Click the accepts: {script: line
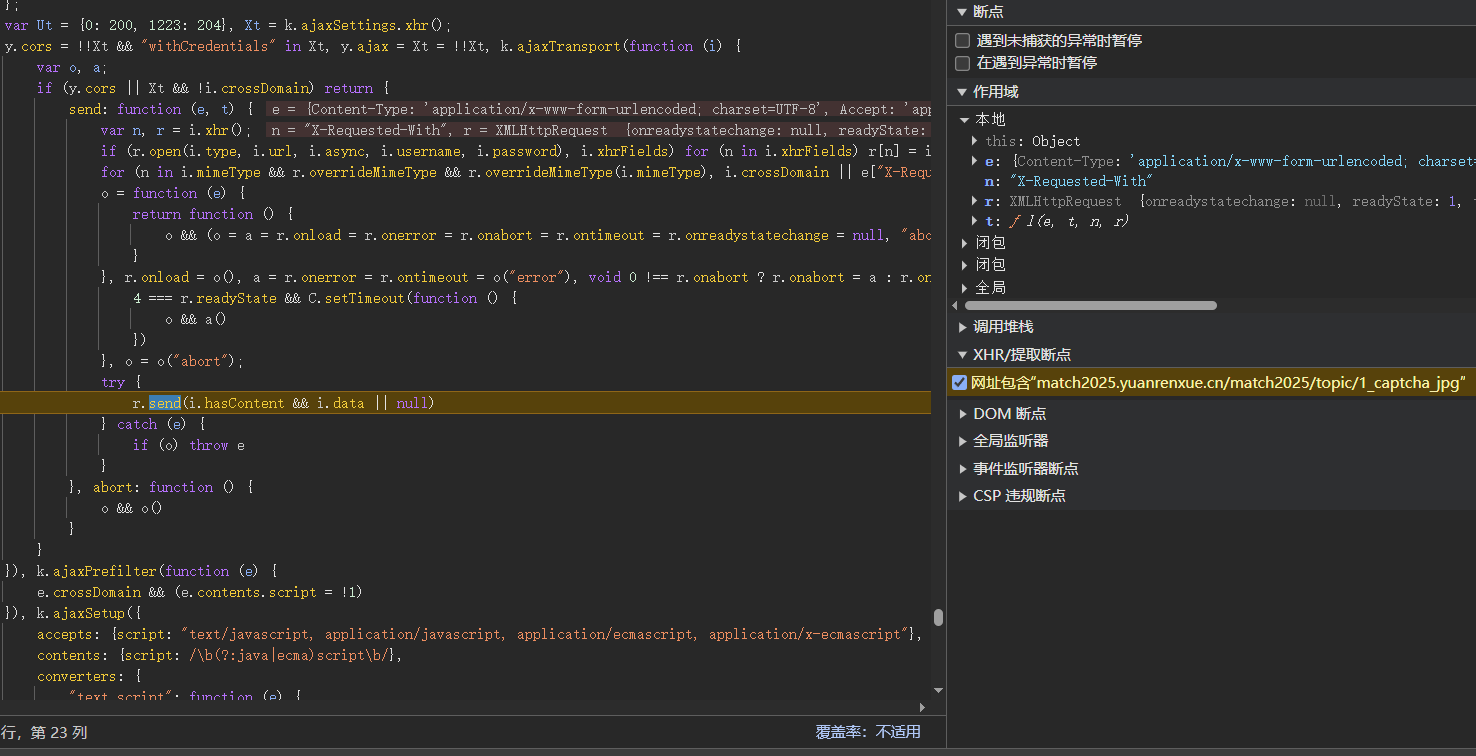This screenshot has width=1476, height=756. click(x=480, y=634)
